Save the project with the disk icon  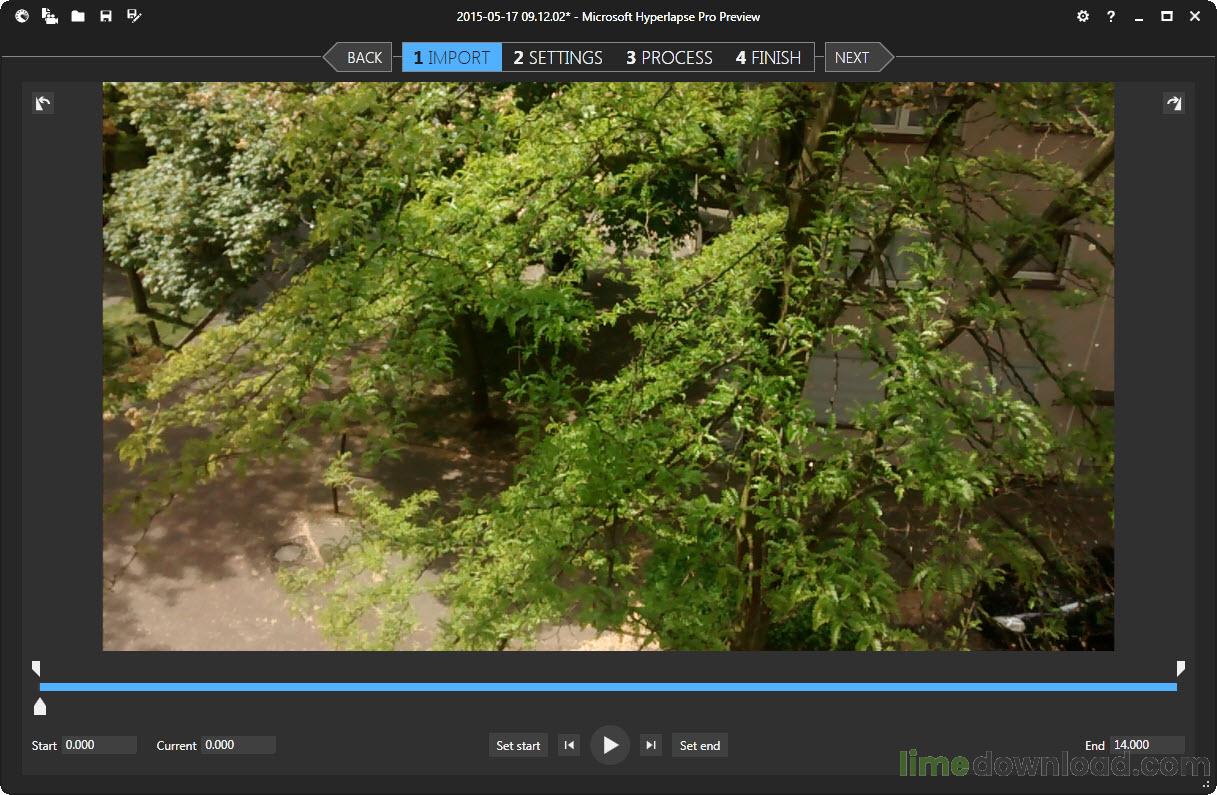point(105,16)
